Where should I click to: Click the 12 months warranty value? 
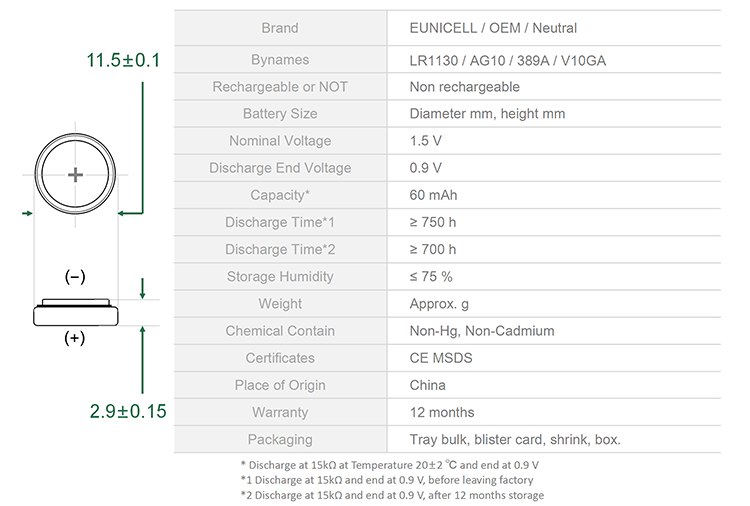pos(442,412)
